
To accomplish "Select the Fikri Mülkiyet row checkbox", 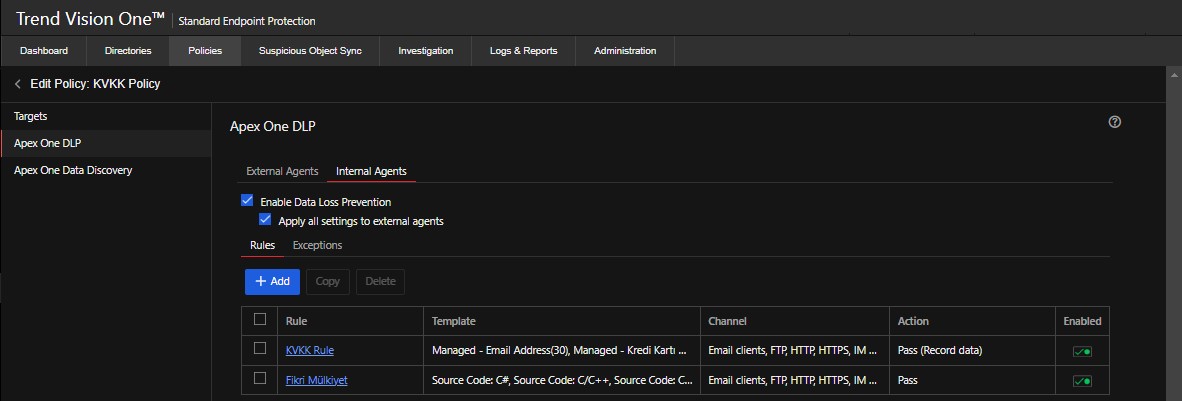I will 260,379.
